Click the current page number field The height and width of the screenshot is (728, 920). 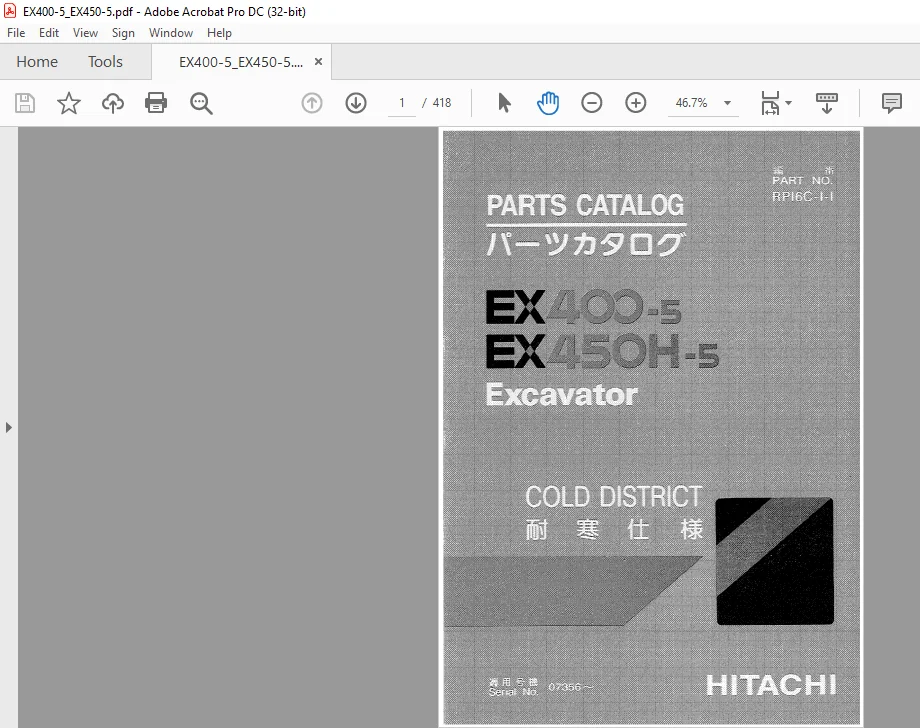coord(402,103)
